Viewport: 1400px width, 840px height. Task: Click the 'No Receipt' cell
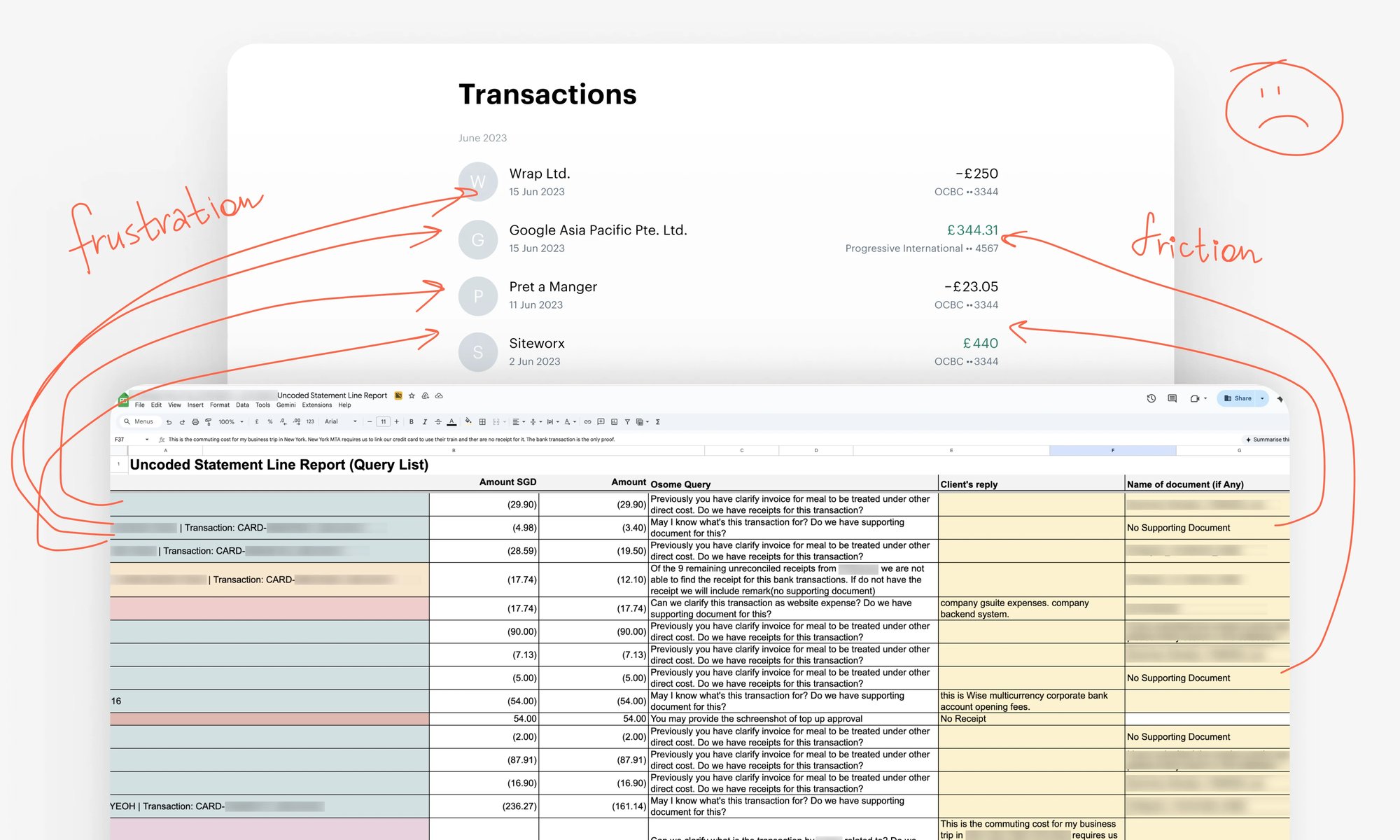pyautogui.click(x=1030, y=719)
